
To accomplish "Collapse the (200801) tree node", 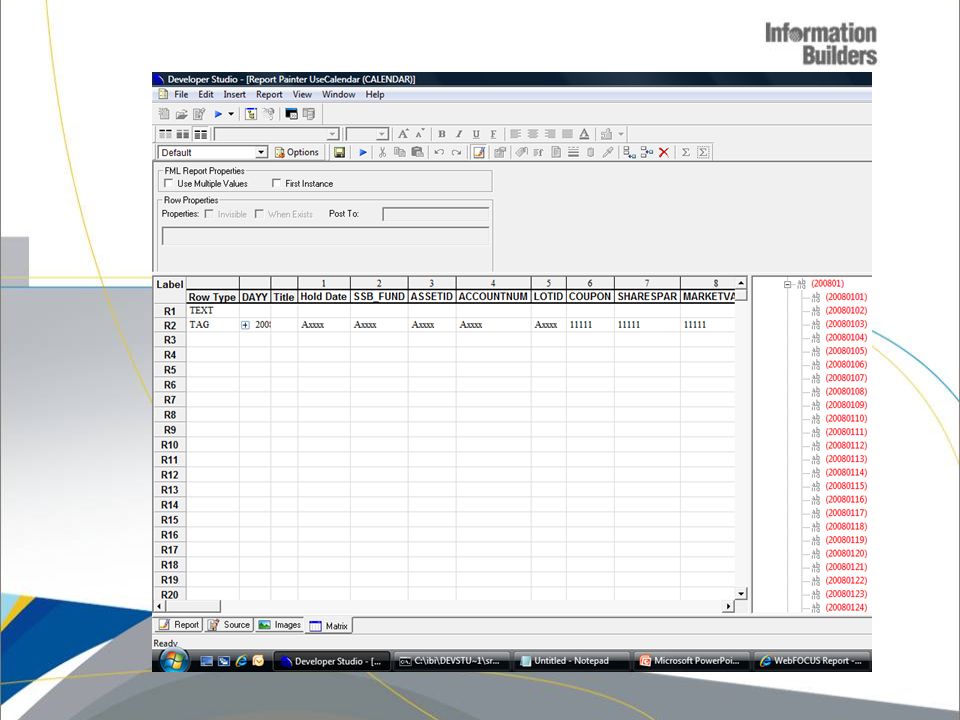I will coord(787,283).
